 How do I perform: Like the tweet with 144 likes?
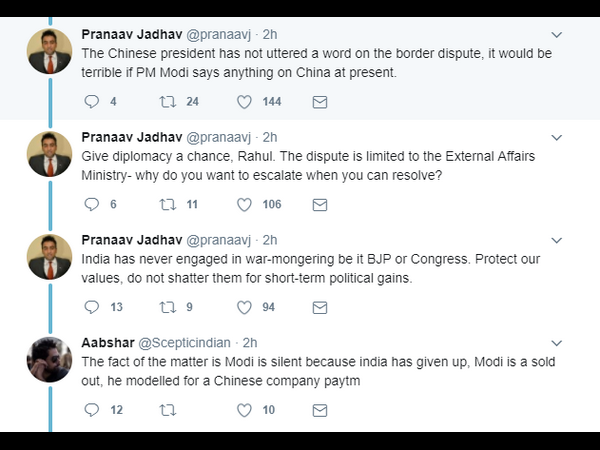tap(244, 101)
